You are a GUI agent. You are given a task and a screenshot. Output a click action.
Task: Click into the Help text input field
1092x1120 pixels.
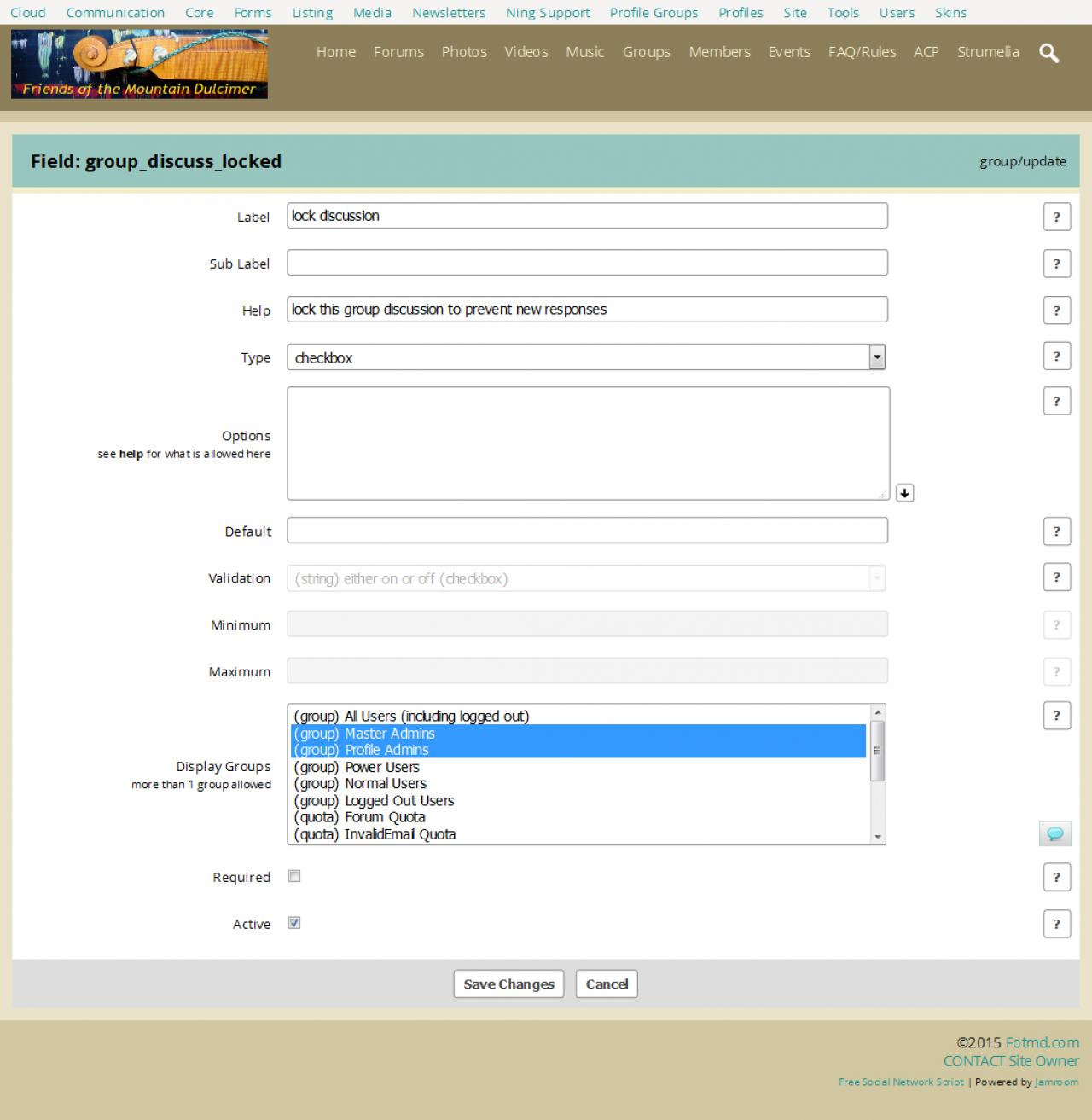[x=587, y=310]
